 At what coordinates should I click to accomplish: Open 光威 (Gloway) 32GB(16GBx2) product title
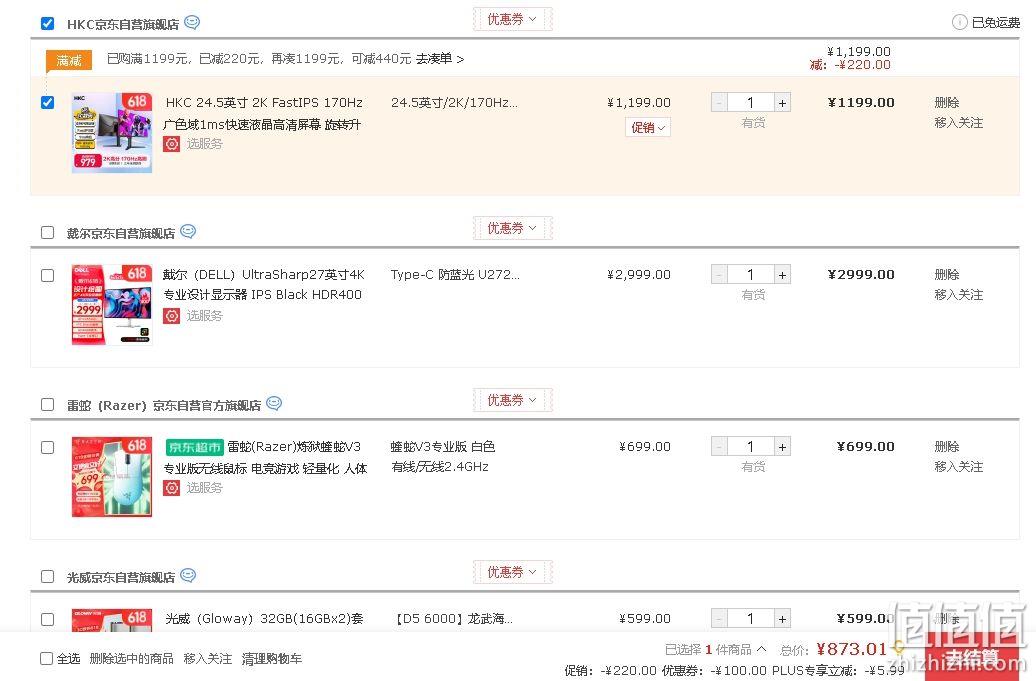[x=264, y=618]
